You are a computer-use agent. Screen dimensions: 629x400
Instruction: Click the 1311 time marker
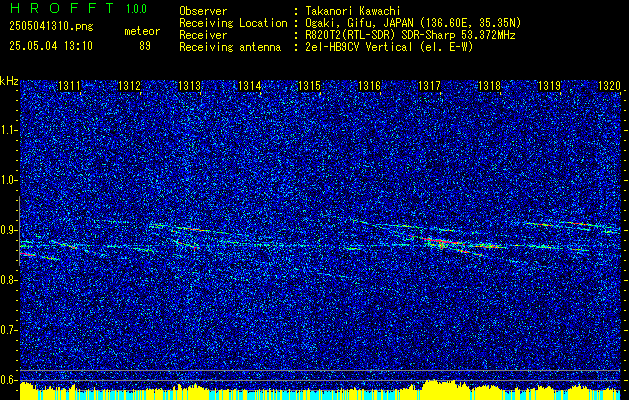point(69,85)
